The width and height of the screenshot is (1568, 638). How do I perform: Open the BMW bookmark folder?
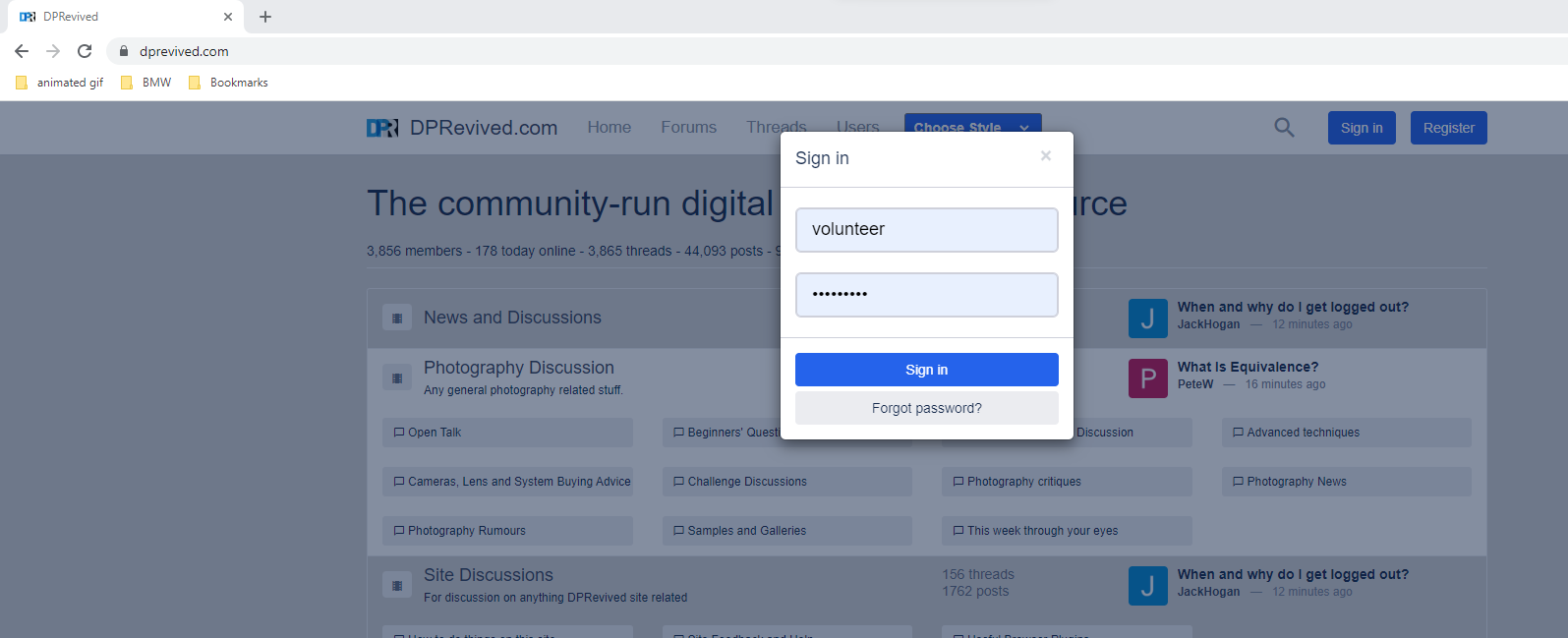click(x=145, y=83)
